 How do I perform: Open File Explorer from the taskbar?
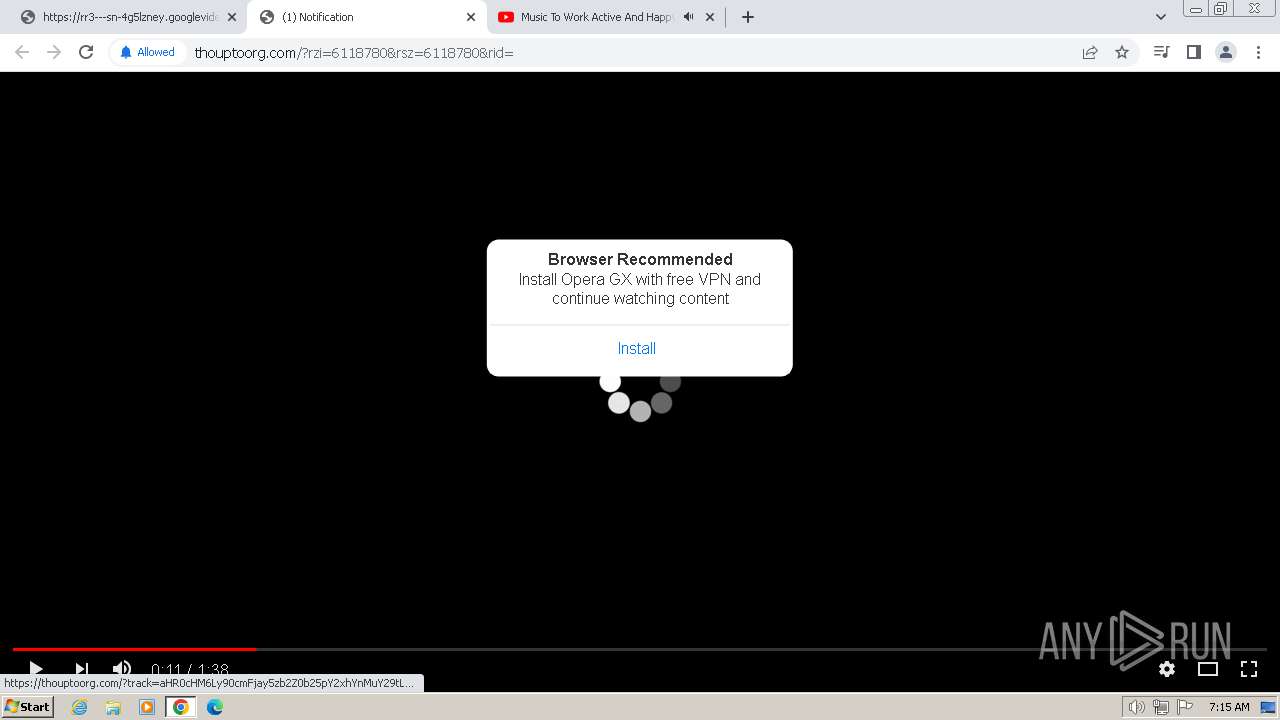(x=113, y=707)
